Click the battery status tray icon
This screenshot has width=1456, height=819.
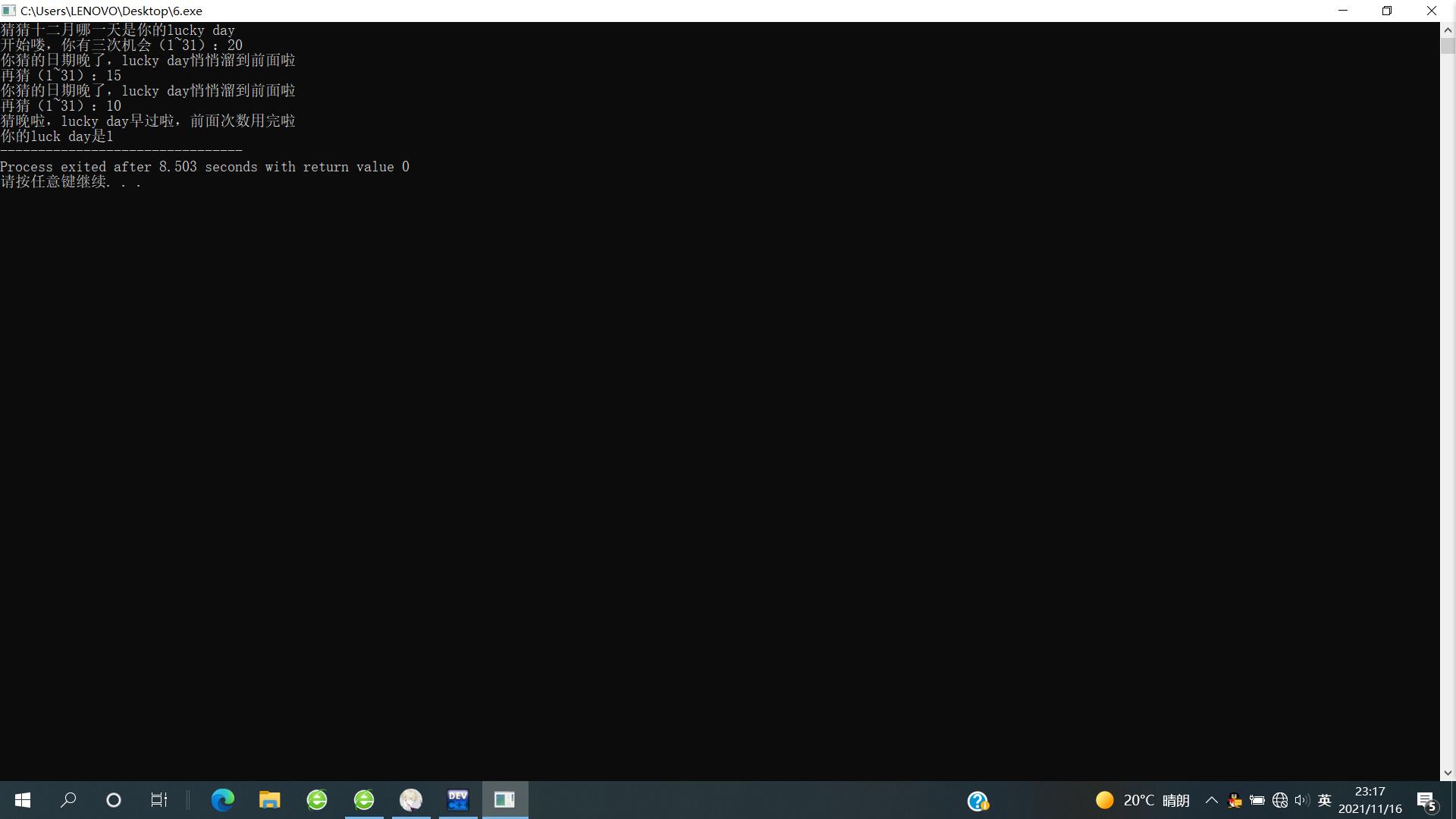point(1257,800)
